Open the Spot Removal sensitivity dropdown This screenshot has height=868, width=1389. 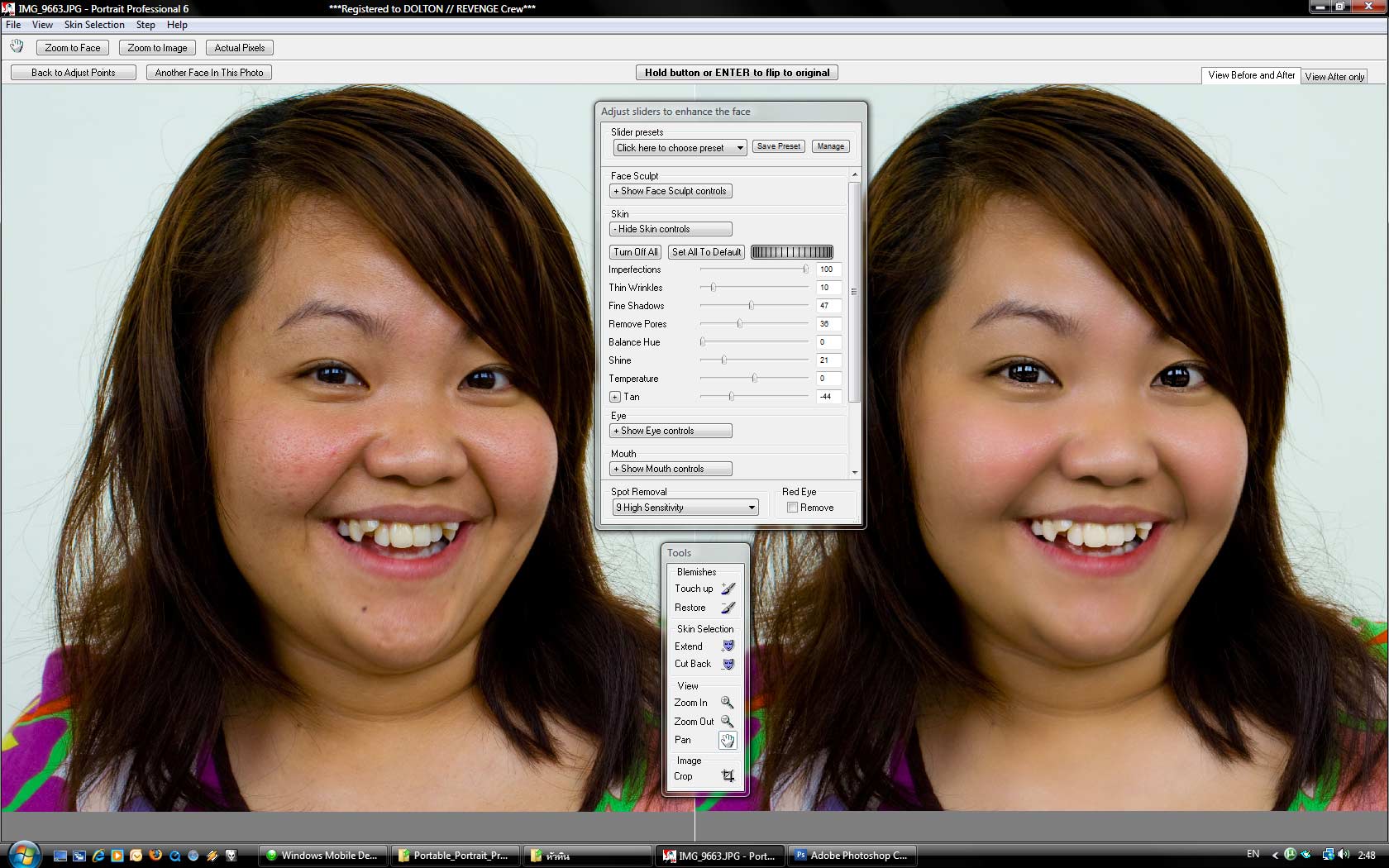tap(685, 508)
